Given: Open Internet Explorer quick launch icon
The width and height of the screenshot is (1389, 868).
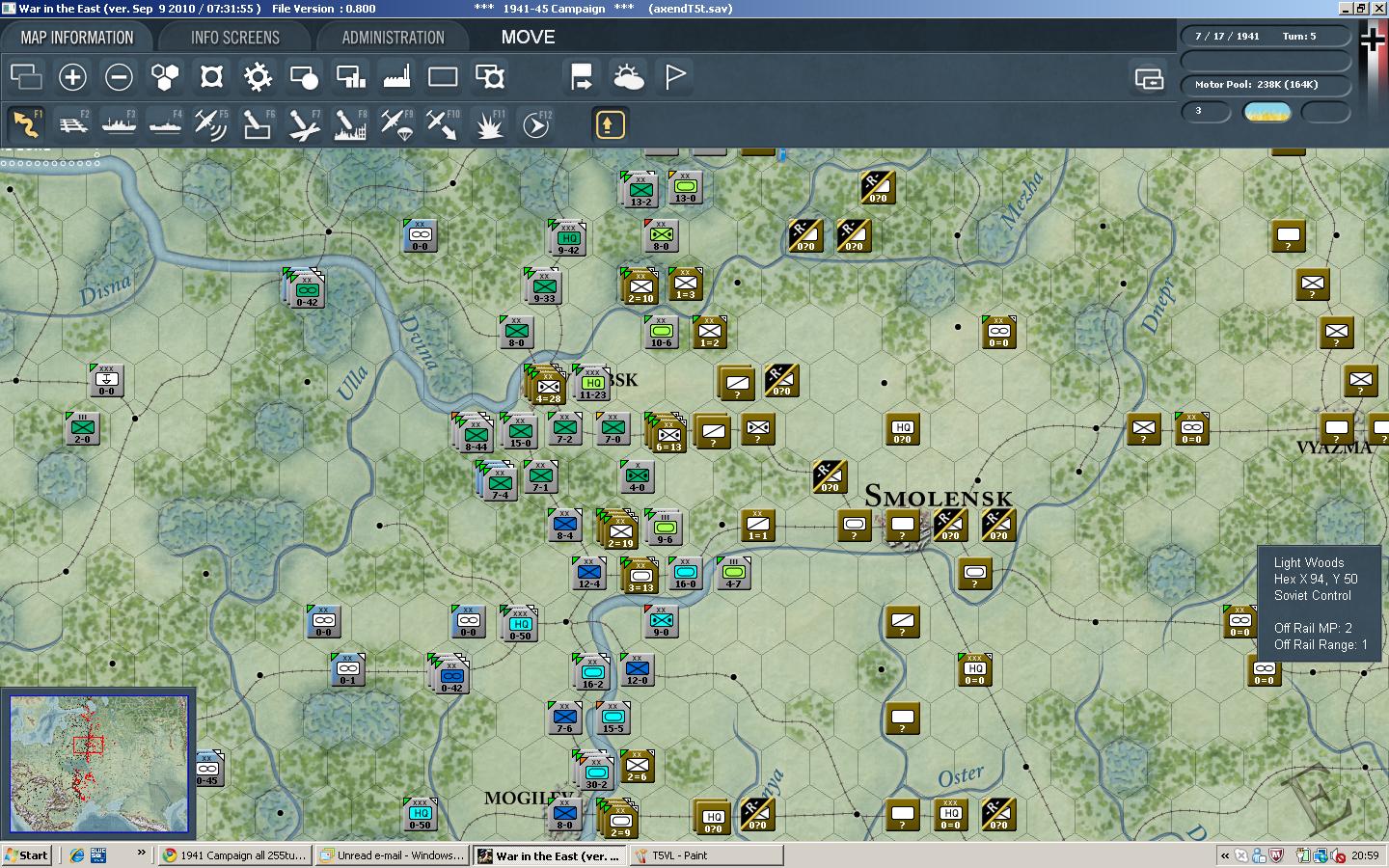Looking at the screenshot, I should [76, 855].
